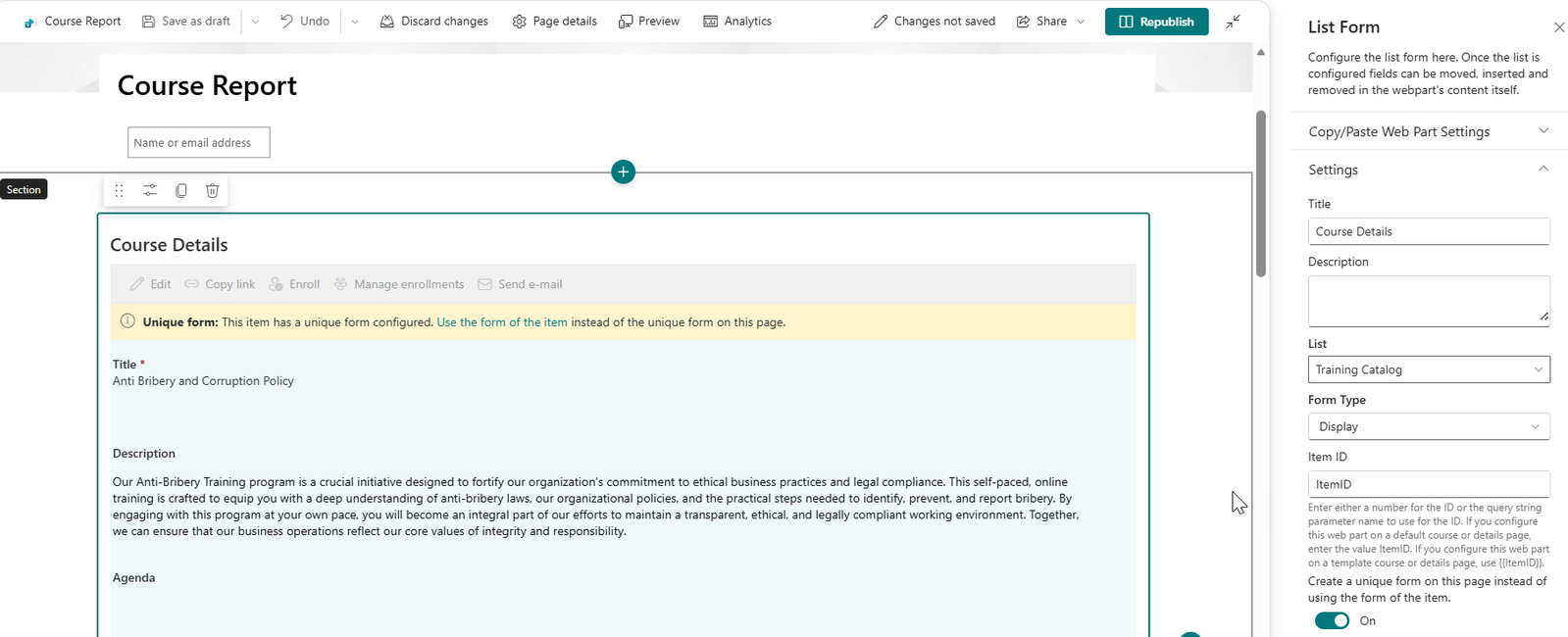Click Edit in Course Details toolbar
The image size is (1568, 637).
tap(151, 284)
